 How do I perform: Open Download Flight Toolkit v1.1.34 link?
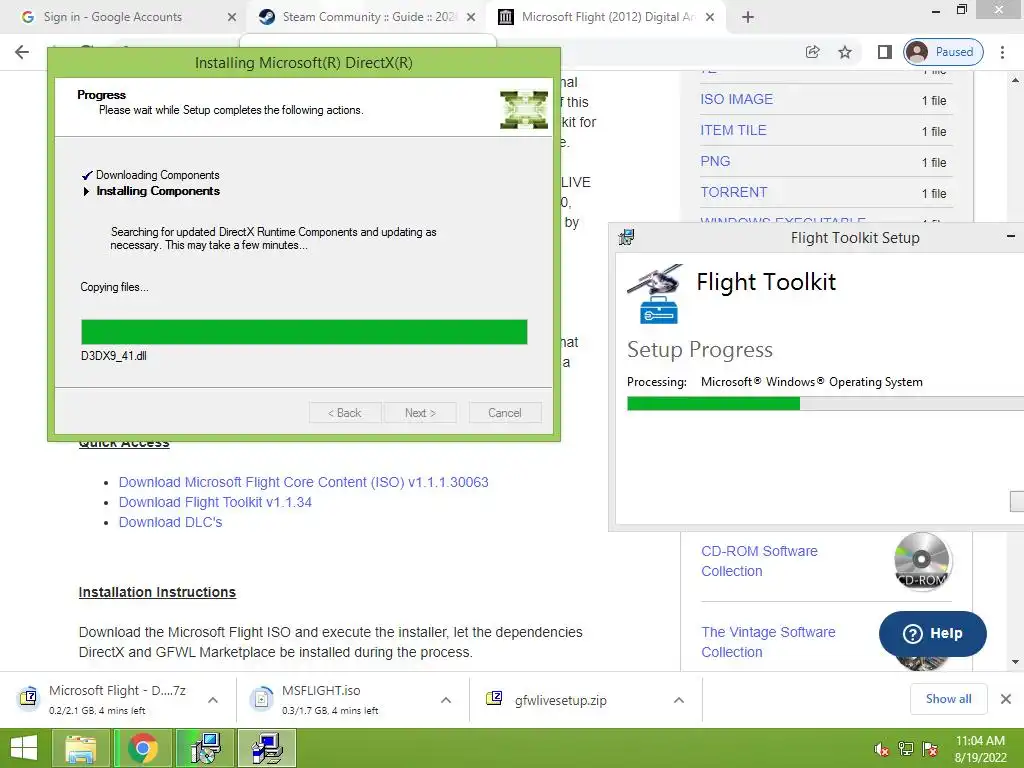pos(216,502)
